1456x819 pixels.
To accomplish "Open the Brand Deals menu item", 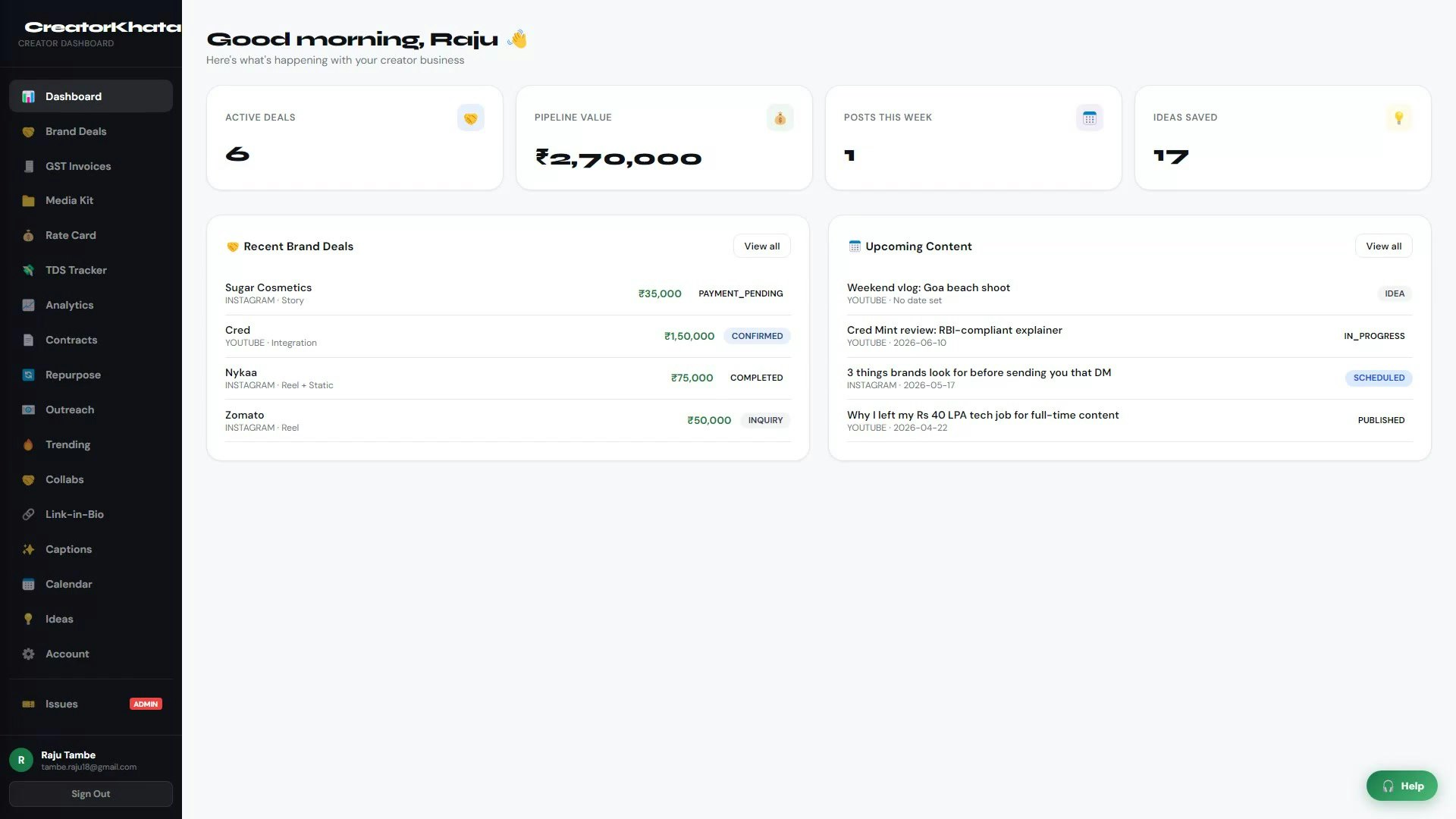I will [91, 131].
